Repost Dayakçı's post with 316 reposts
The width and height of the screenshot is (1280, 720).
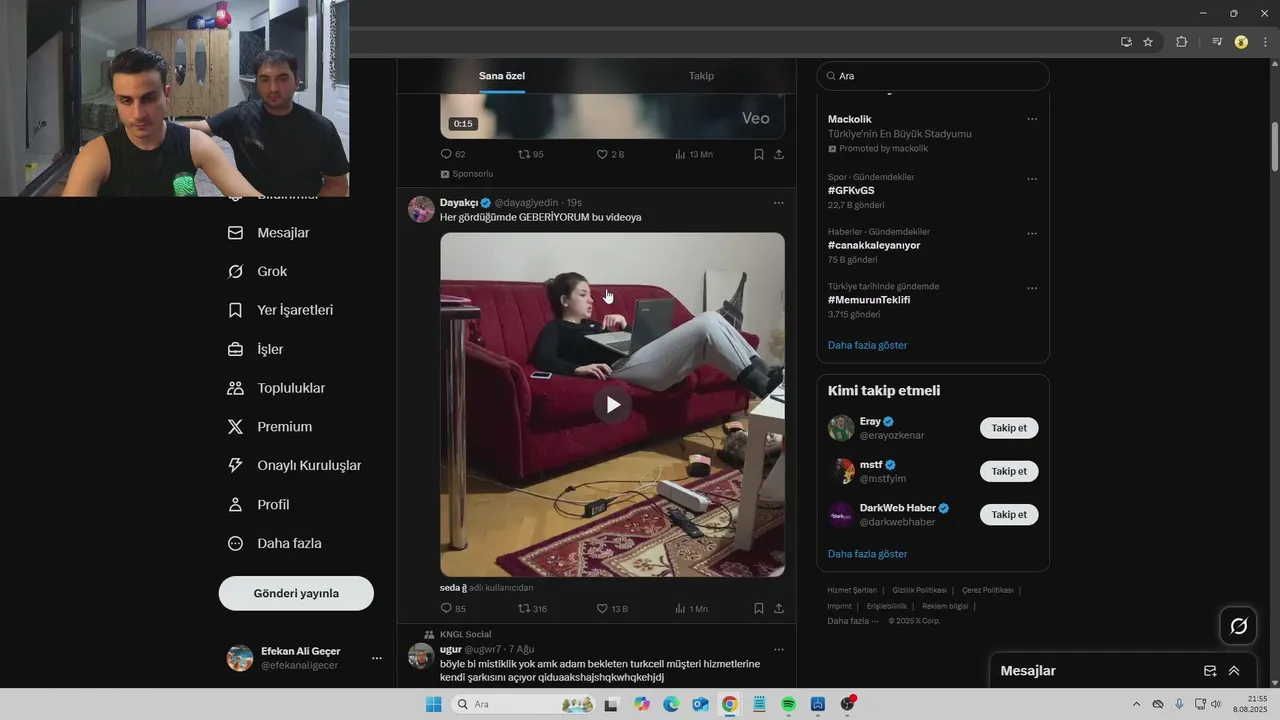point(532,608)
